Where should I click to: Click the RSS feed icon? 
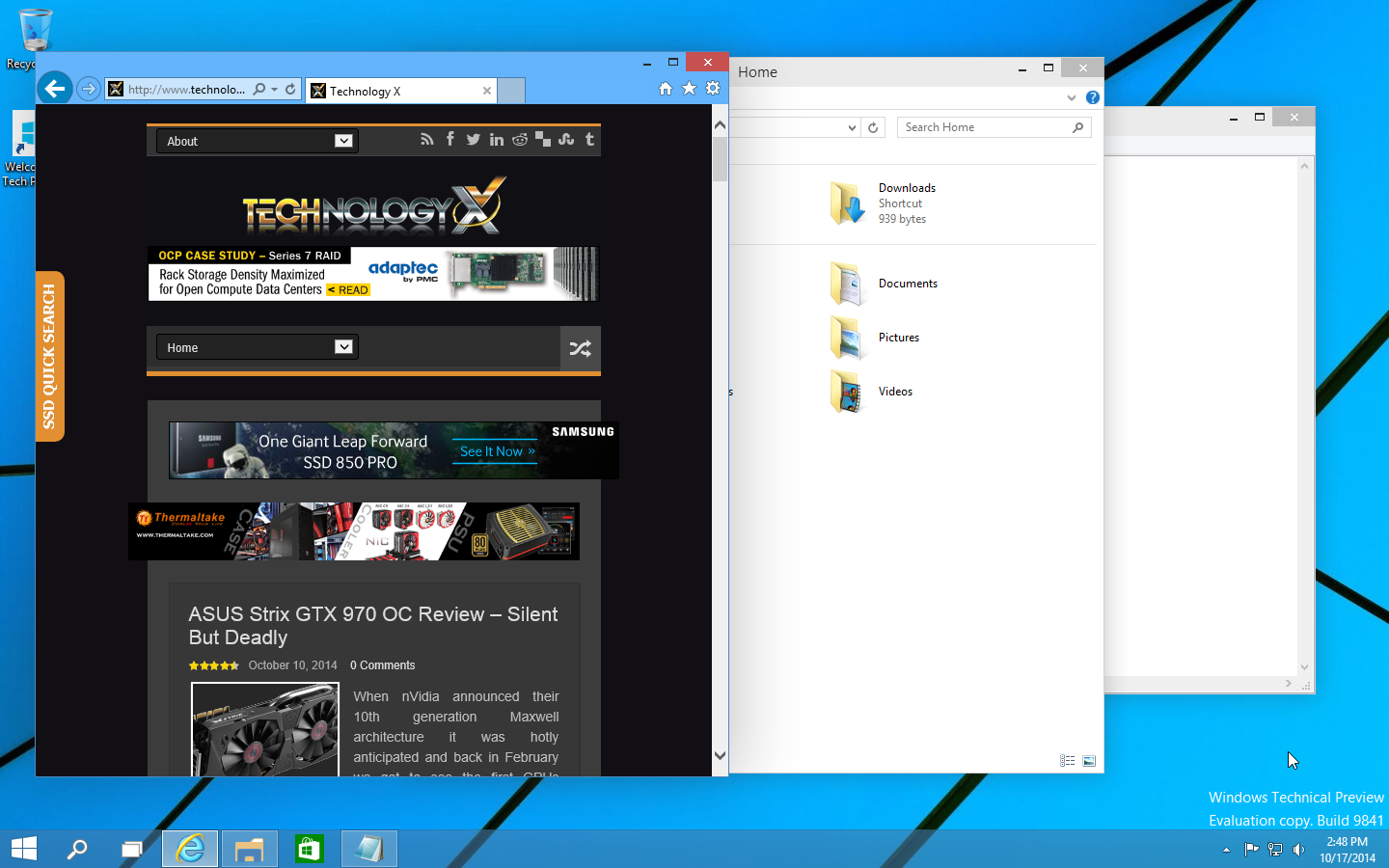(427, 140)
